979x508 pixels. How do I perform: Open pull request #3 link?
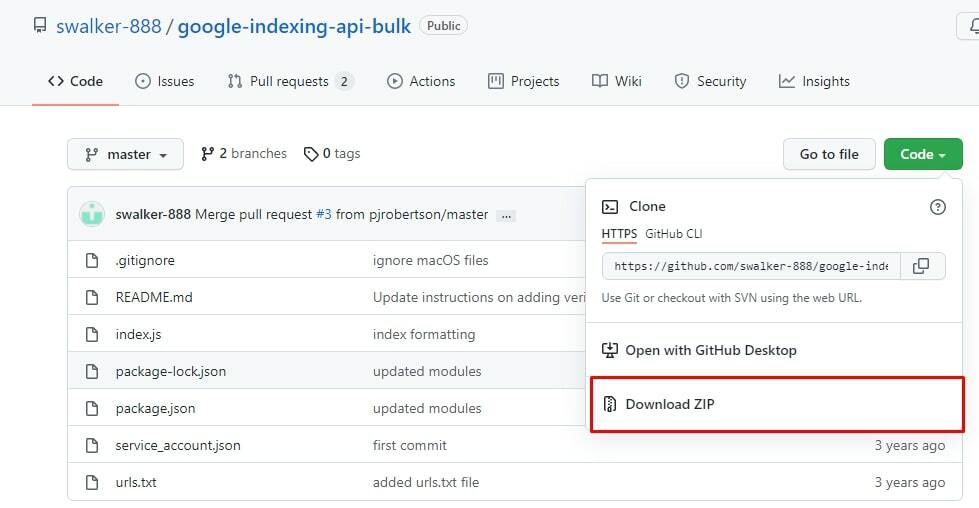coord(323,214)
